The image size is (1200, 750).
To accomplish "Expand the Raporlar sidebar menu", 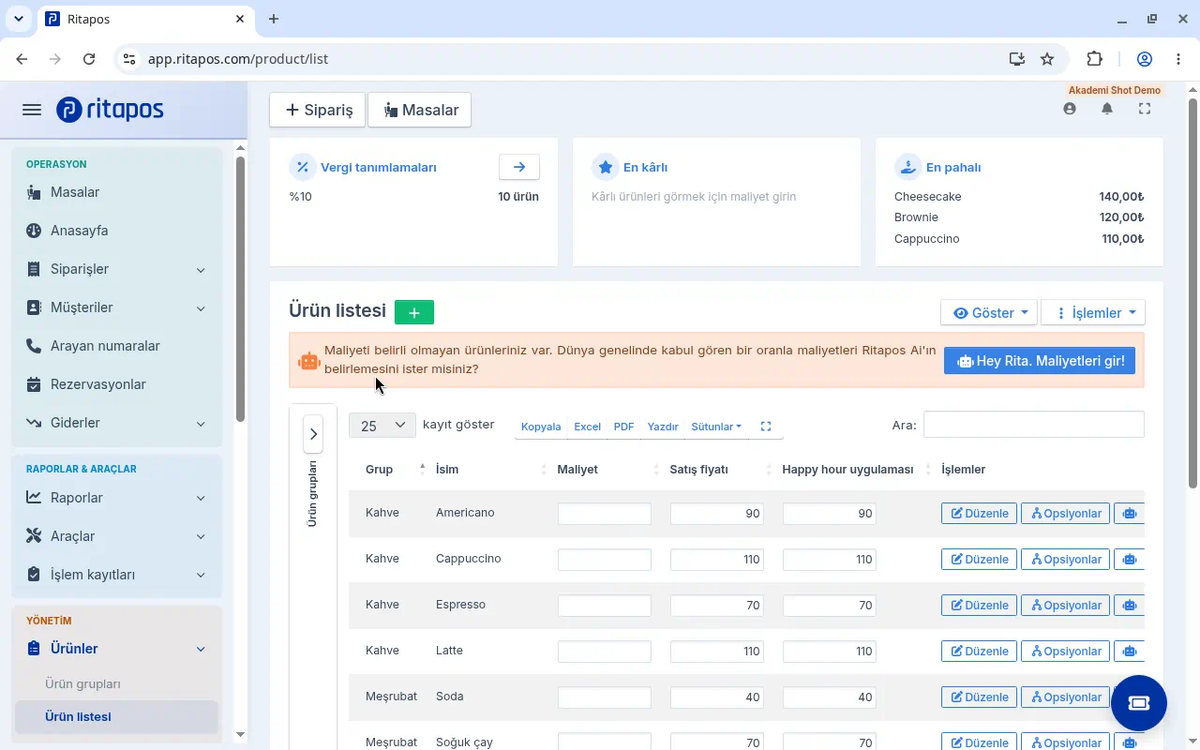I will pos(117,498).
